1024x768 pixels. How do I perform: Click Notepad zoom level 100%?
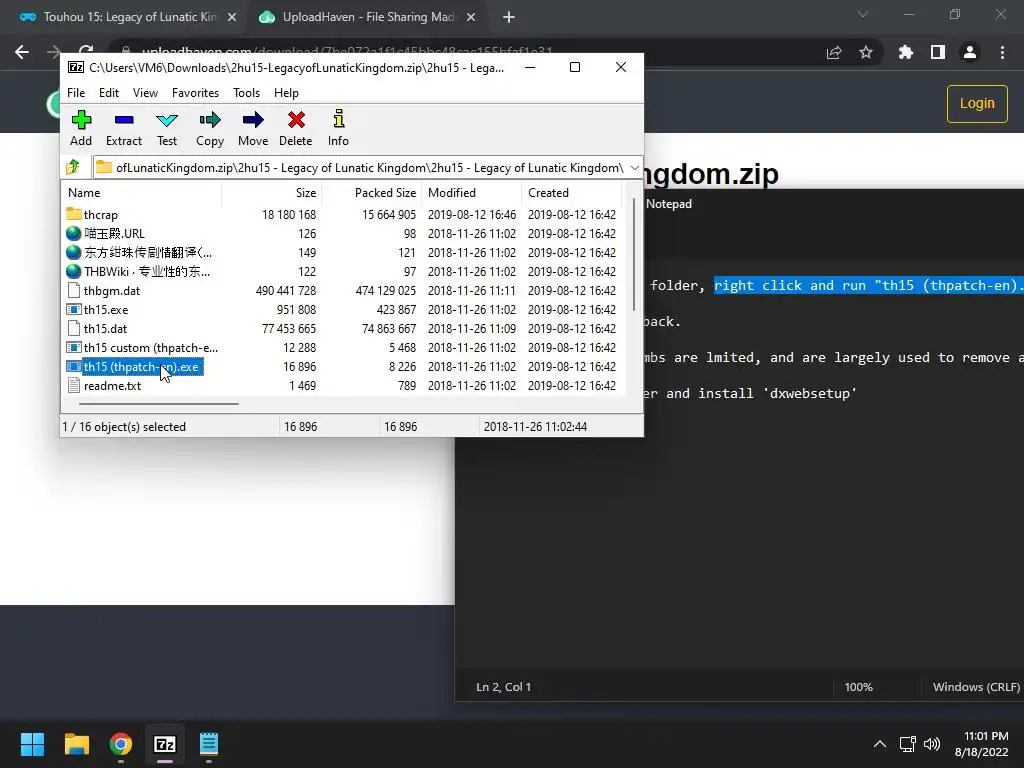pos(858,687)
